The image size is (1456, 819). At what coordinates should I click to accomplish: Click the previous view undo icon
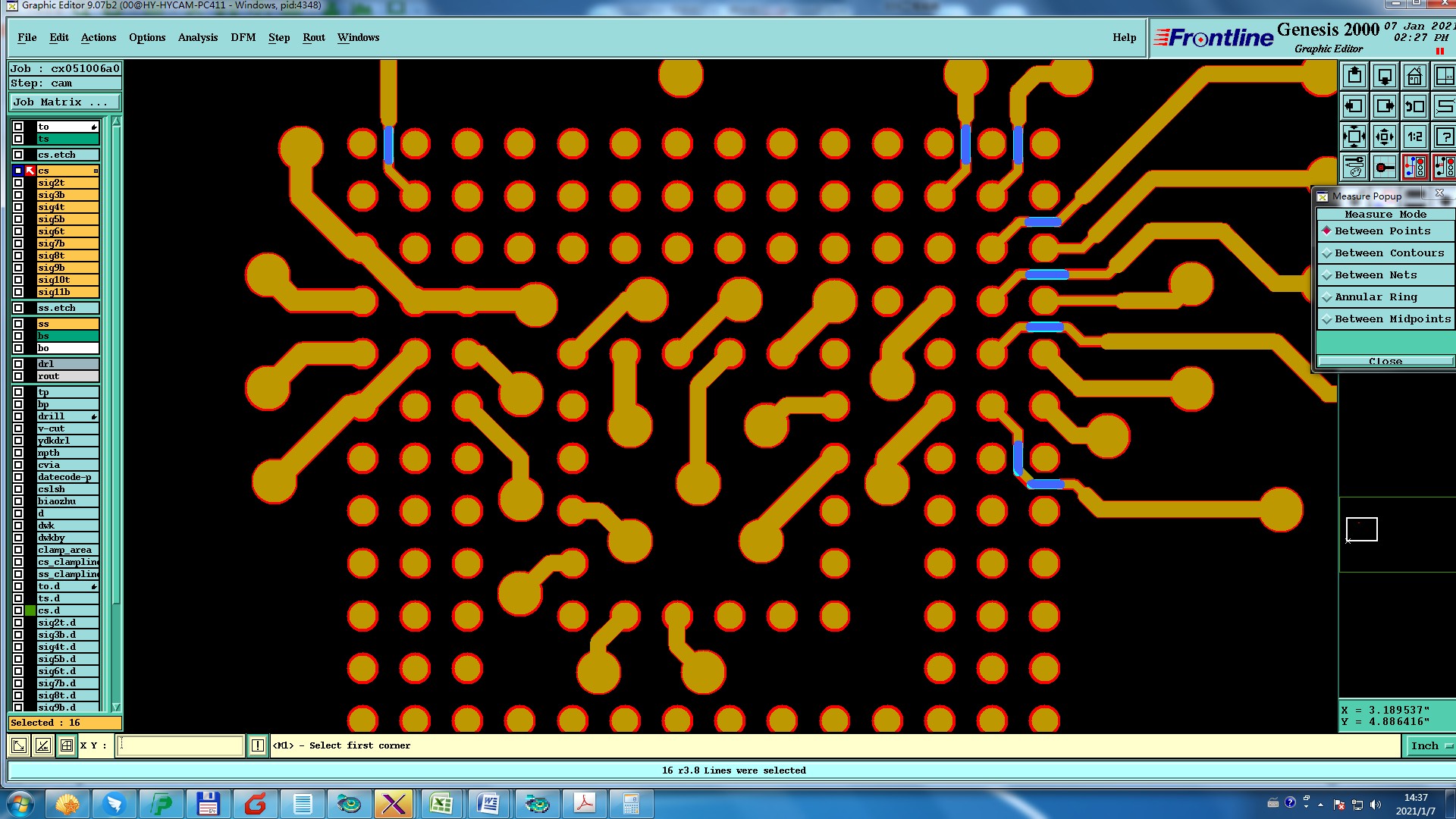1414,107
